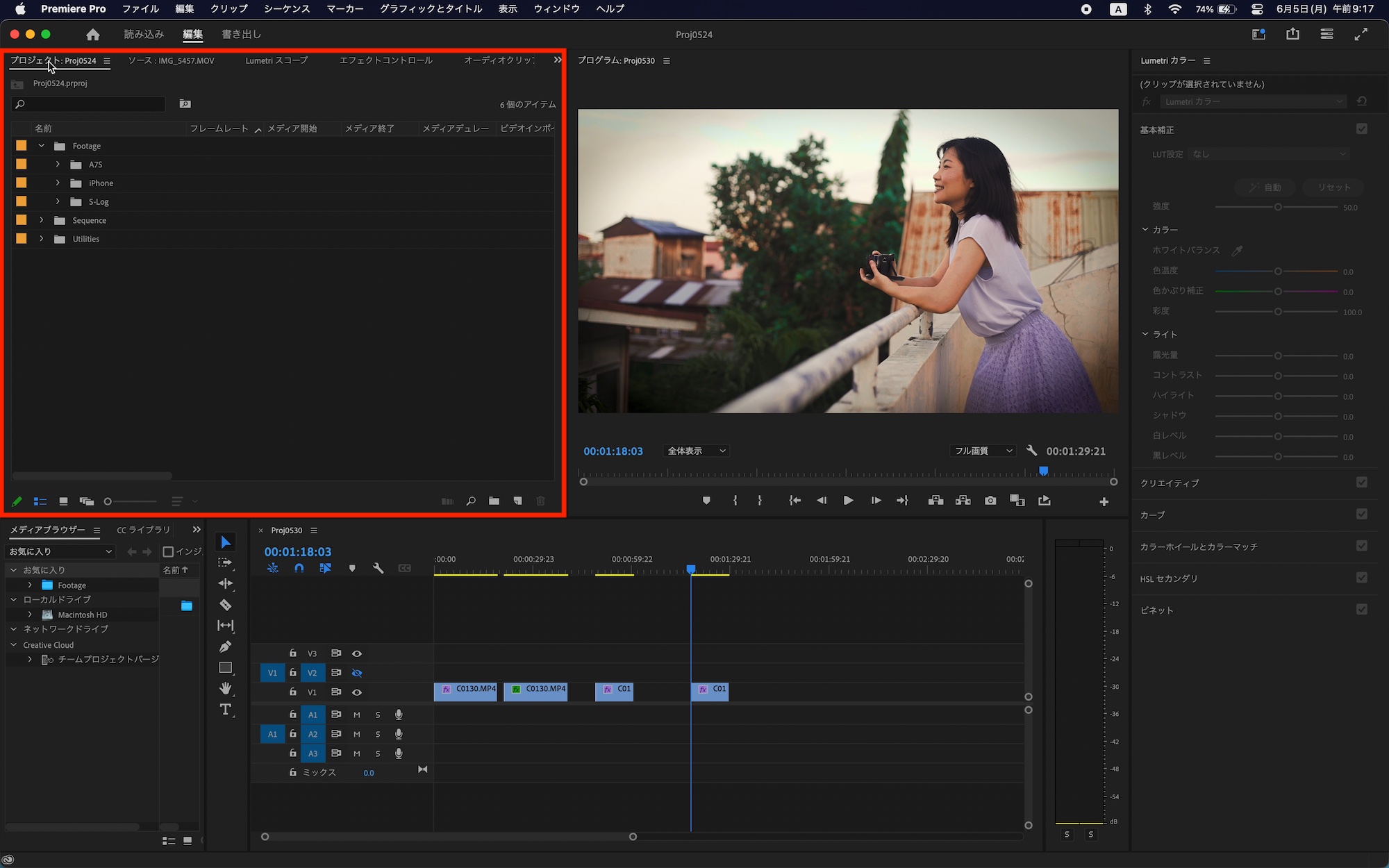Mute audio track A1
The width and height of the screenshot is (1389, 868).
357,715
